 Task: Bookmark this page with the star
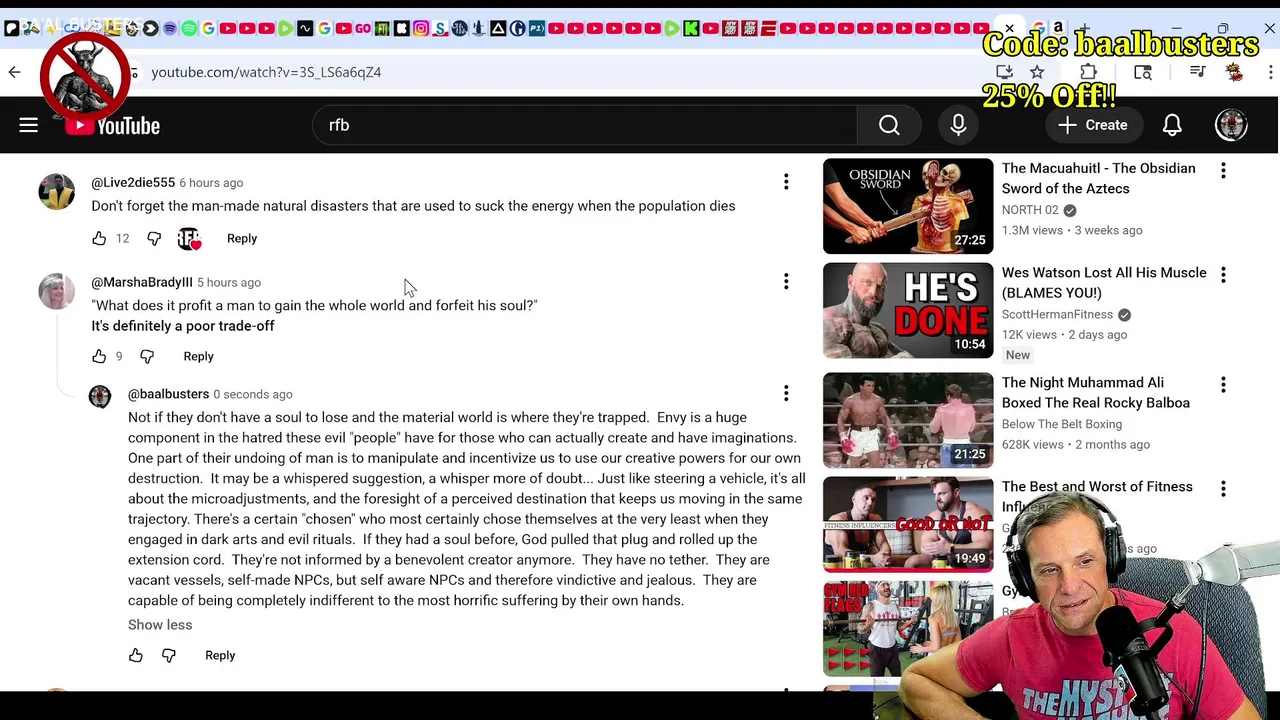(1037, 72)
